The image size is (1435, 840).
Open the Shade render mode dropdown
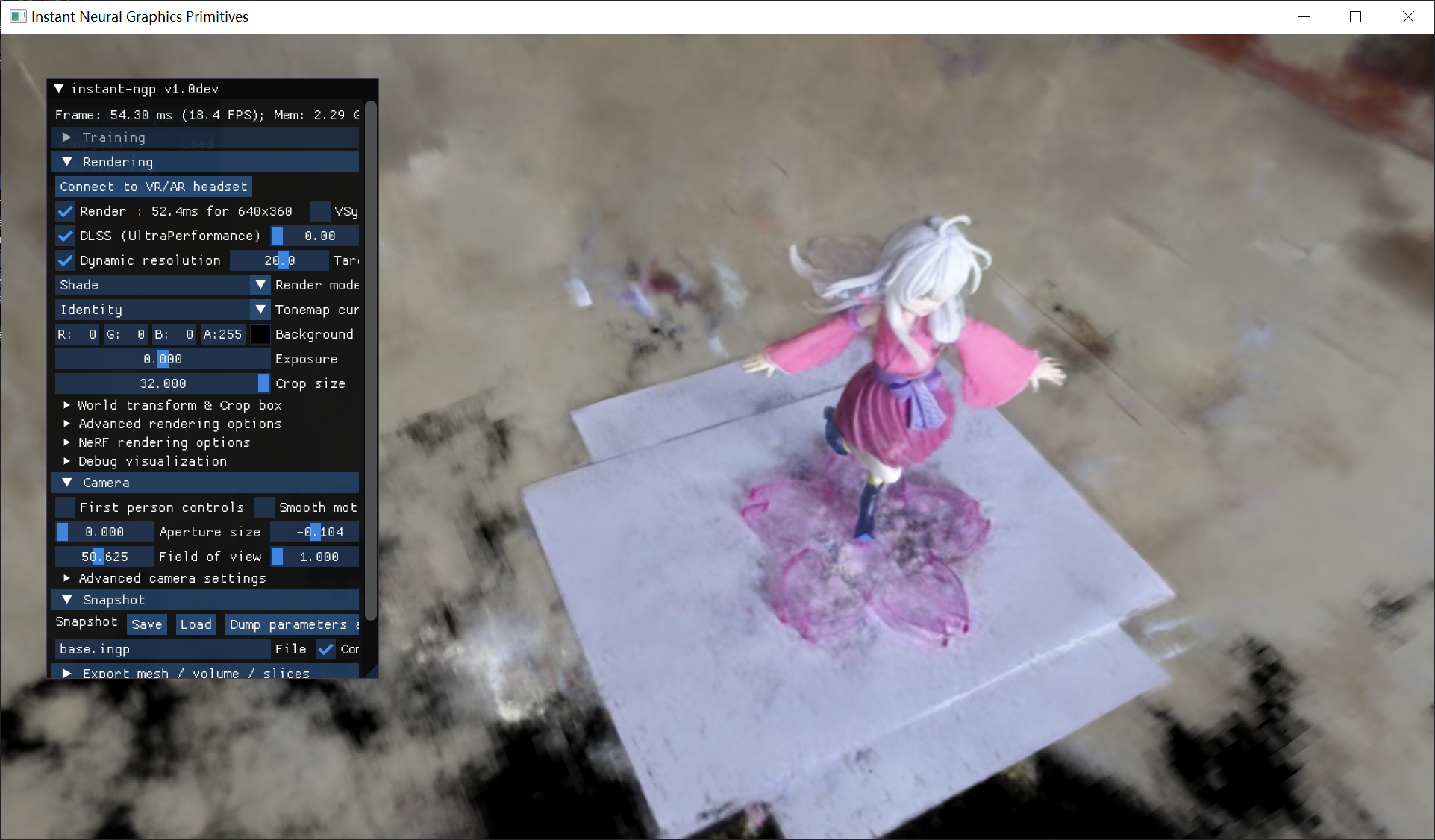(163, 285)
